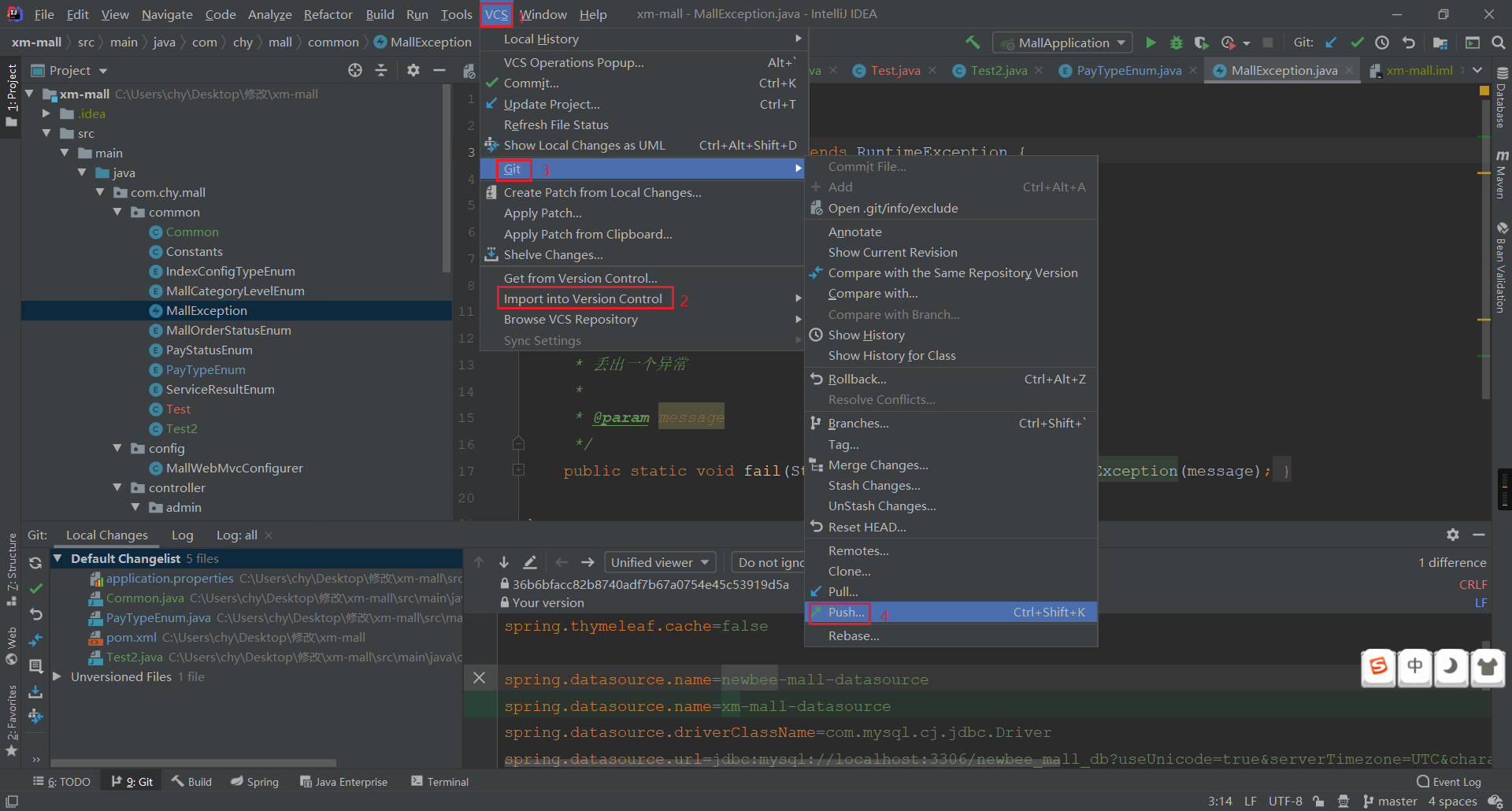Collapse Default Changelist node

[57, 558]
